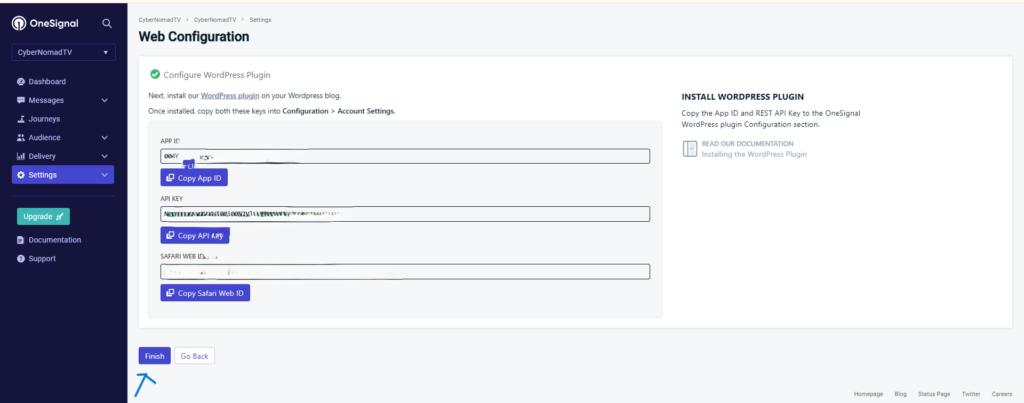1024x403 pixels.
Task: Click inside the API Key text field
Action: click(405, 214)
